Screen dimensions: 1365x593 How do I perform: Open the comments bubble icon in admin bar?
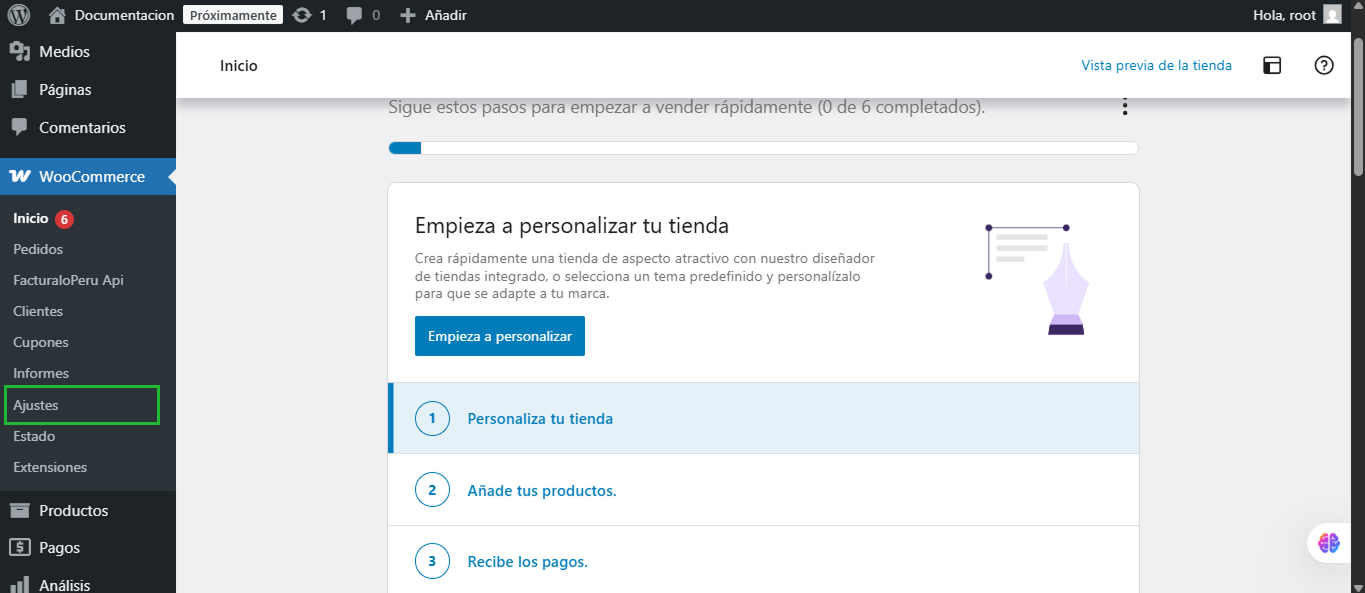pos(354,15)
